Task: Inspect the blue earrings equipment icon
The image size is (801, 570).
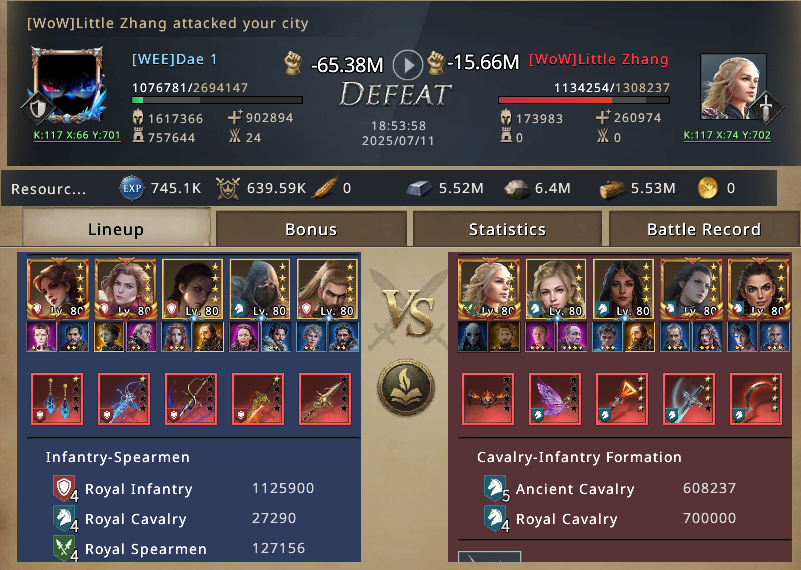Action: click(57, 399)
